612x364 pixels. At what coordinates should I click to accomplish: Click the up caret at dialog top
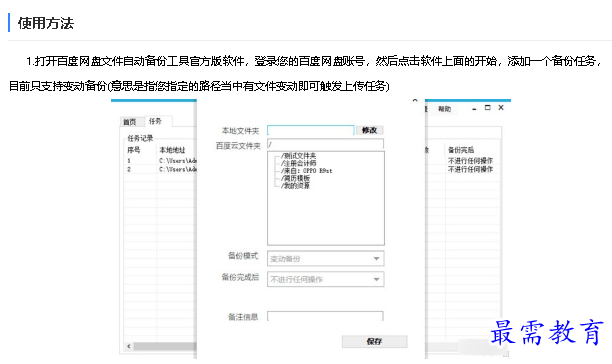(x=415, y=101)
